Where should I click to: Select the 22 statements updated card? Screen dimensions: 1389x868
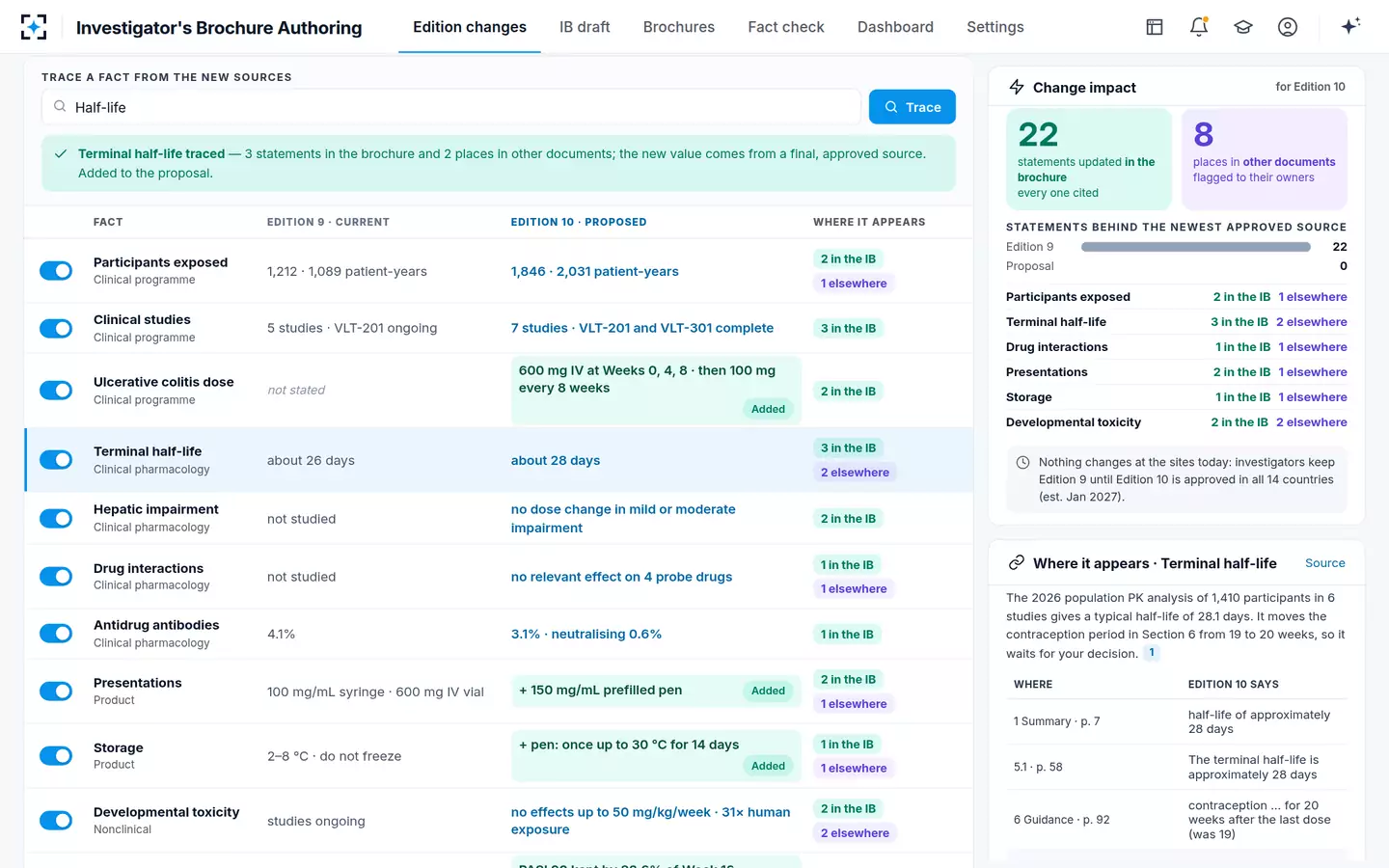(x=1089, y=158)
